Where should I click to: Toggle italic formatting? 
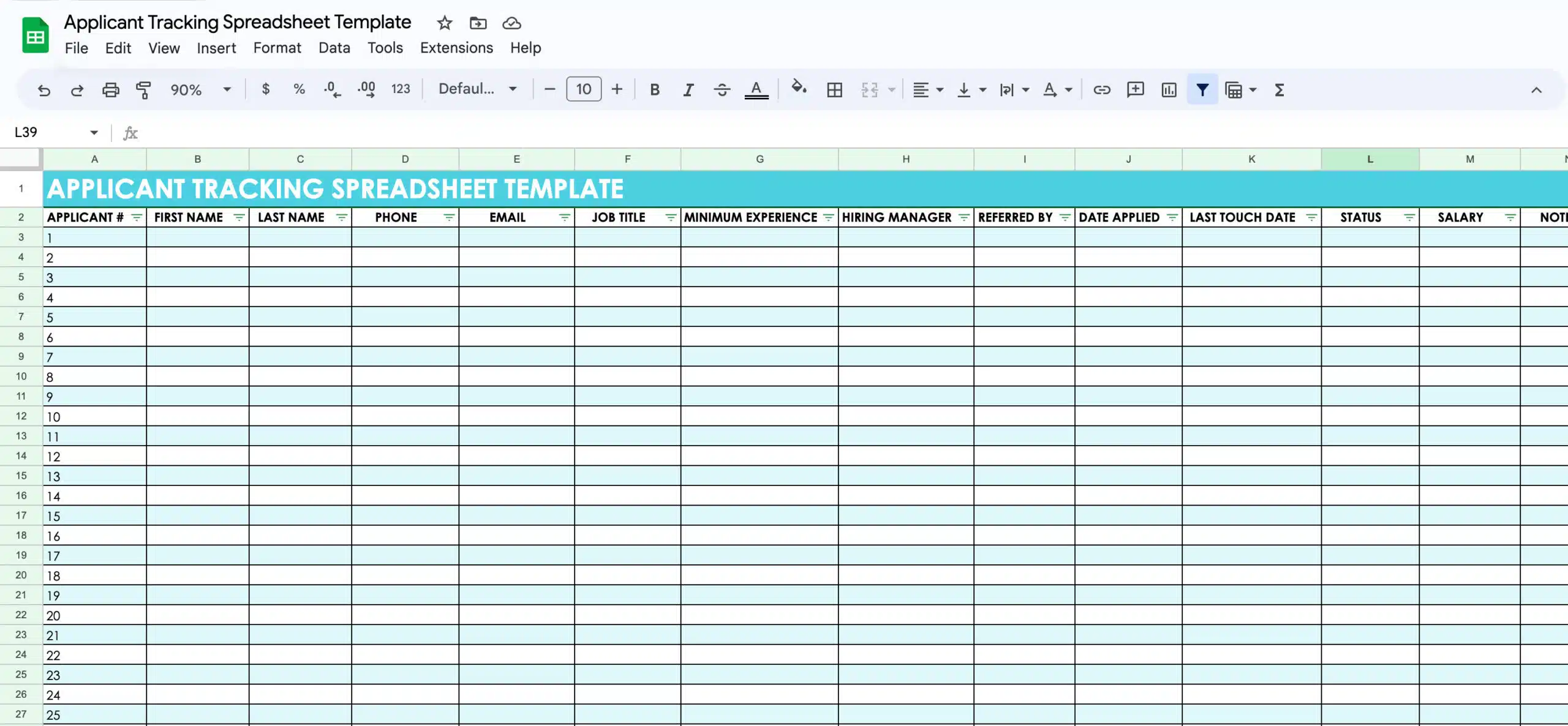[688, 90]
